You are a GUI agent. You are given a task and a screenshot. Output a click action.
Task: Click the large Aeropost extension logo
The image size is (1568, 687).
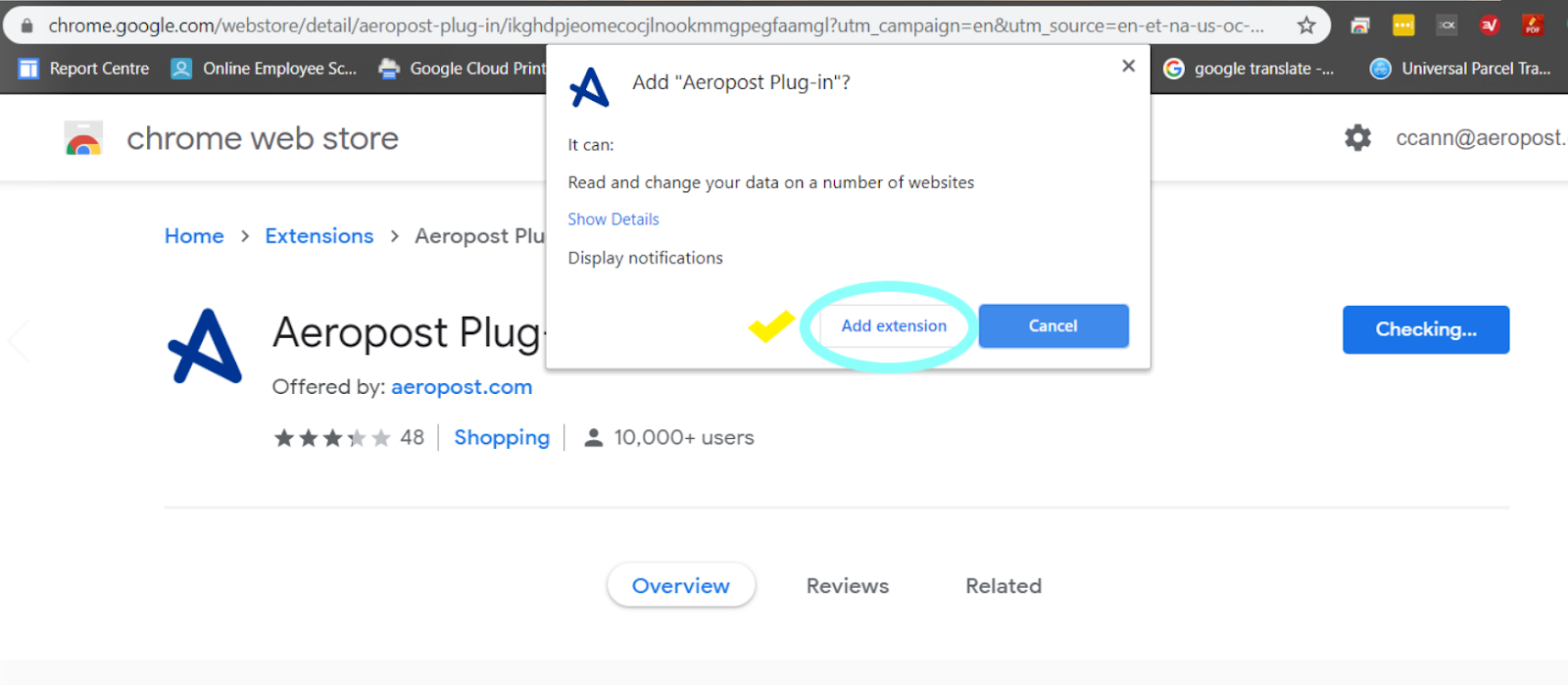click(205, 347)
